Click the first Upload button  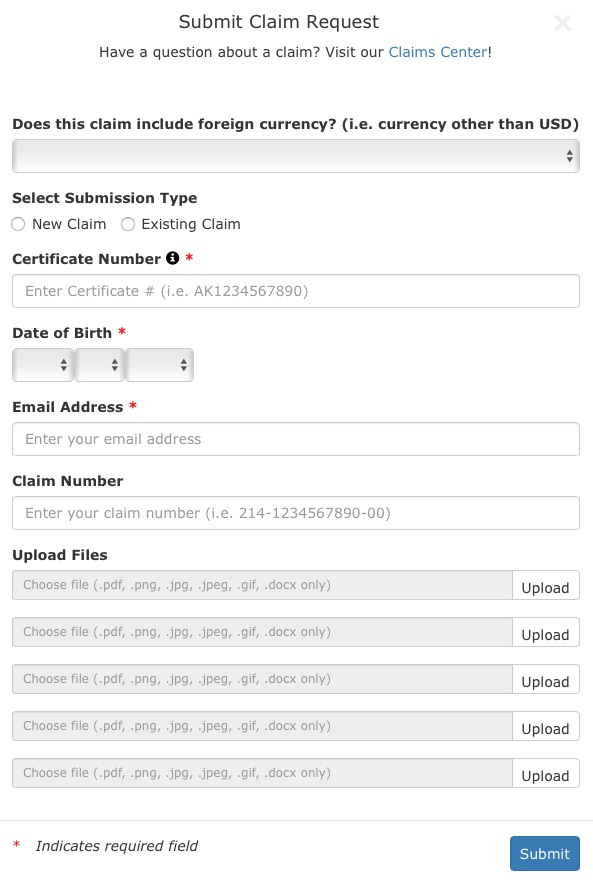point(546,585)
